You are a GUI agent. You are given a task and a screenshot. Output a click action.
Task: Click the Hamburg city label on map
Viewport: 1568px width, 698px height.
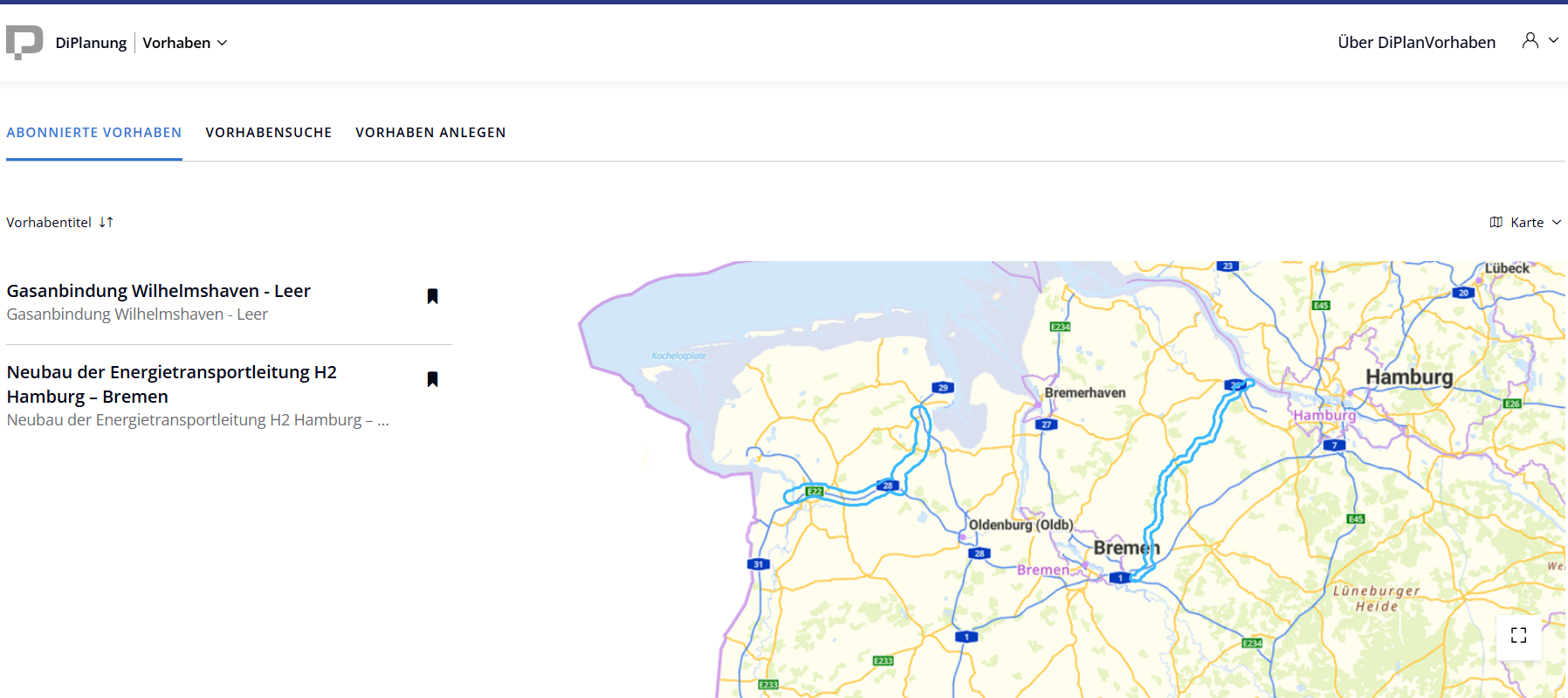pyautogui.click(x=1408, y=377)
